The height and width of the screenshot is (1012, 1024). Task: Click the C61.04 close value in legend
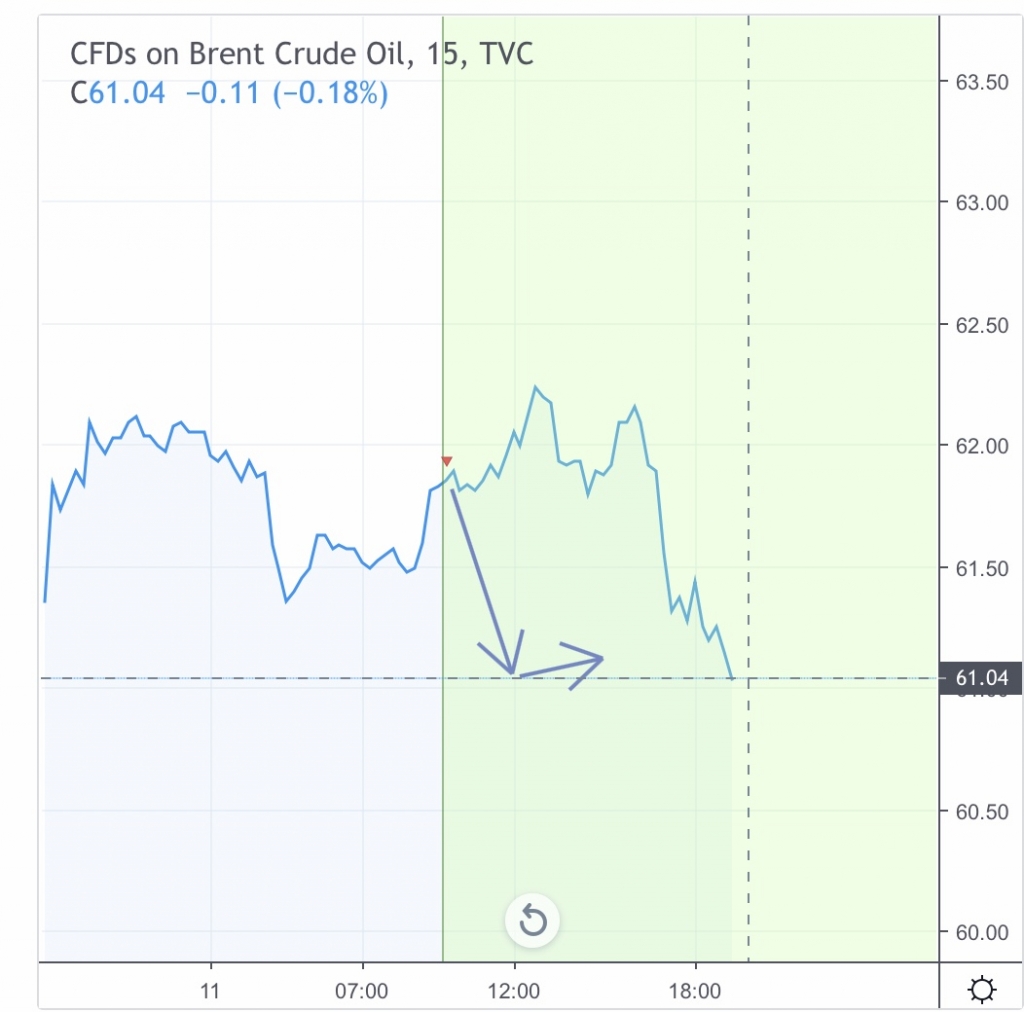[x=118, y=94]
